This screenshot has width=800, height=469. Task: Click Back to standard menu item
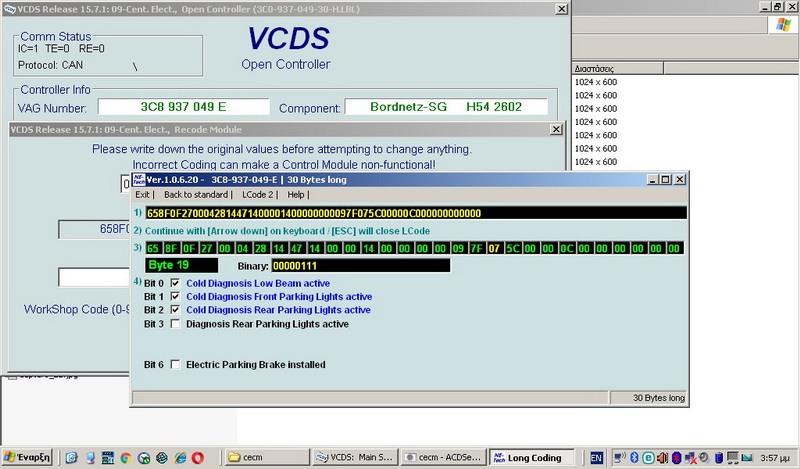pos(196,194)
